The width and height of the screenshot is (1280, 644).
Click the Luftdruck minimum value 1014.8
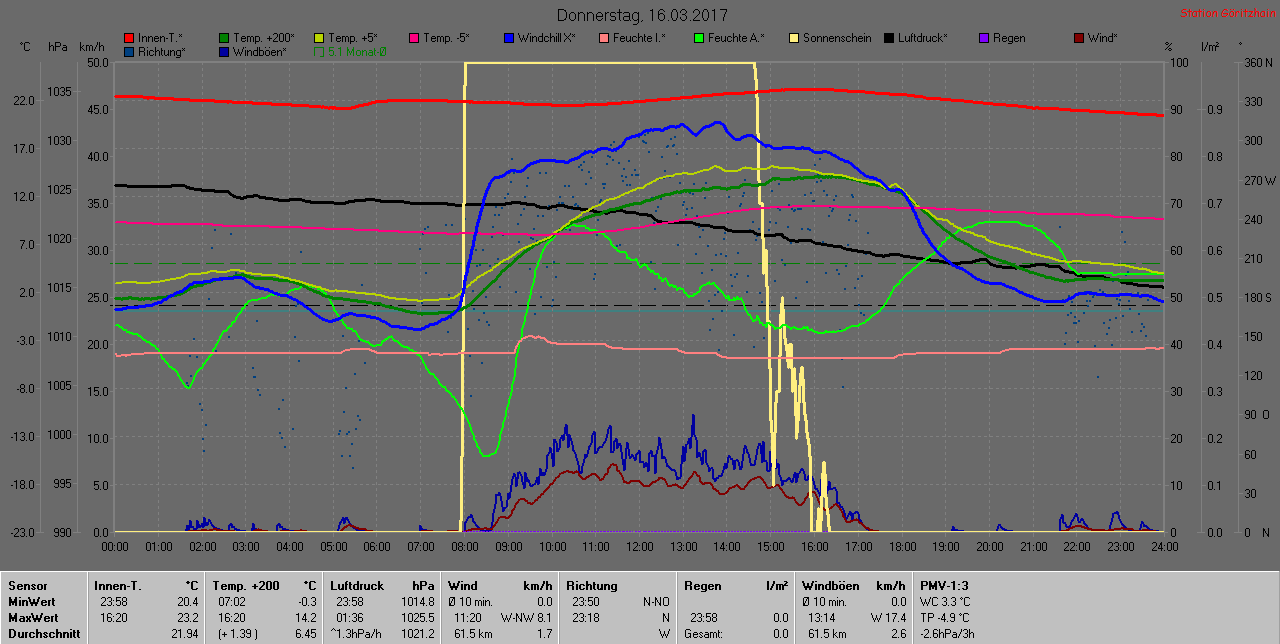point(418,602)
